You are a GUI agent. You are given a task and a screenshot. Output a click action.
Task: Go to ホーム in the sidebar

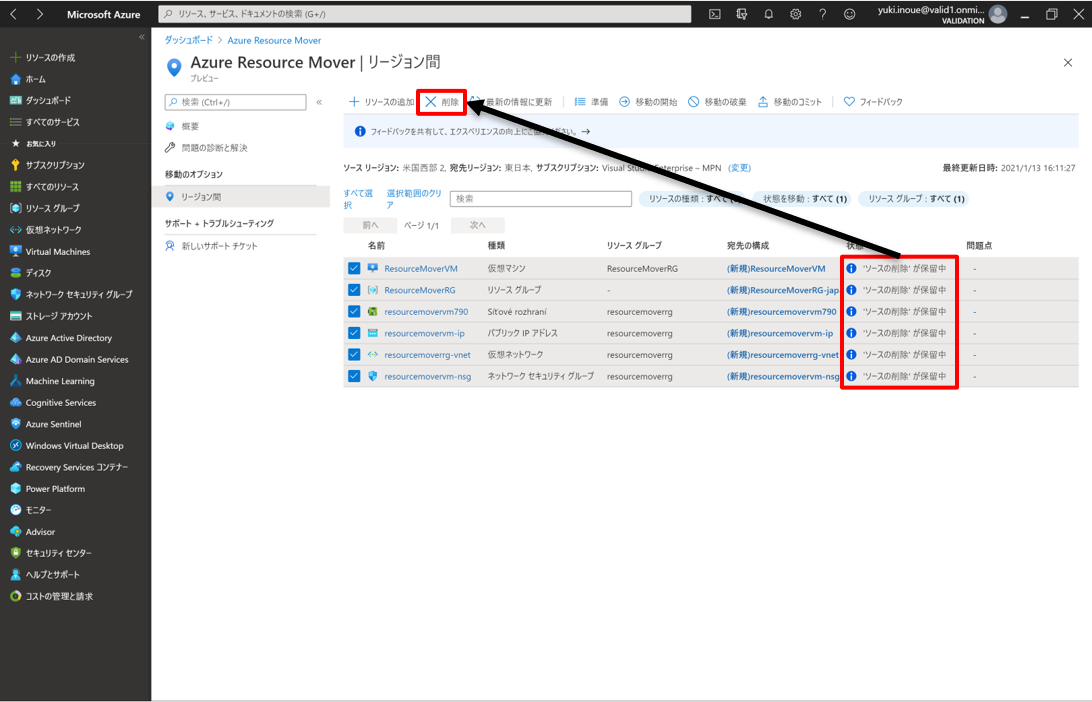click(36, 79)
